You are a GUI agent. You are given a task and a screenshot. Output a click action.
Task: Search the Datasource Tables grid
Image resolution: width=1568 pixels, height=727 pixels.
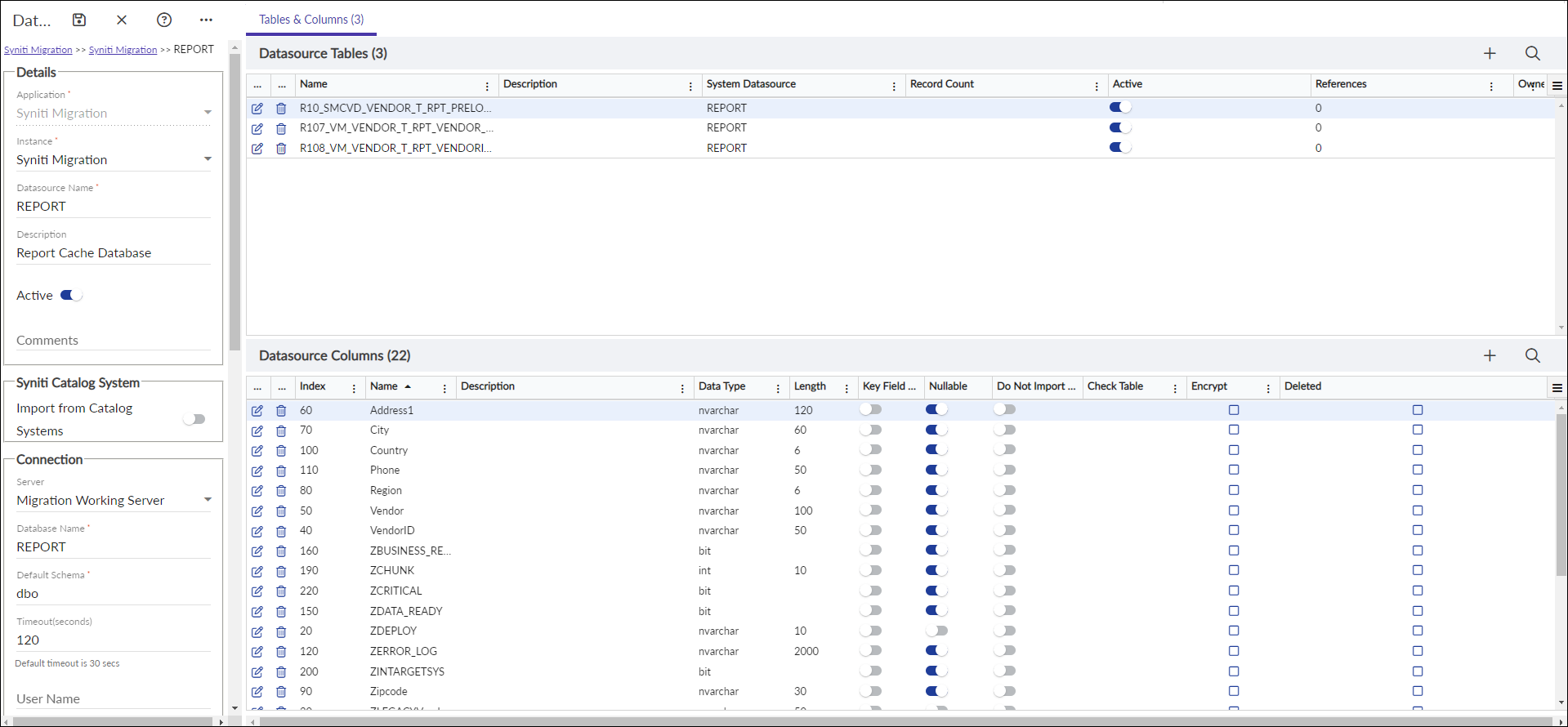click(x=1533, y=53)
